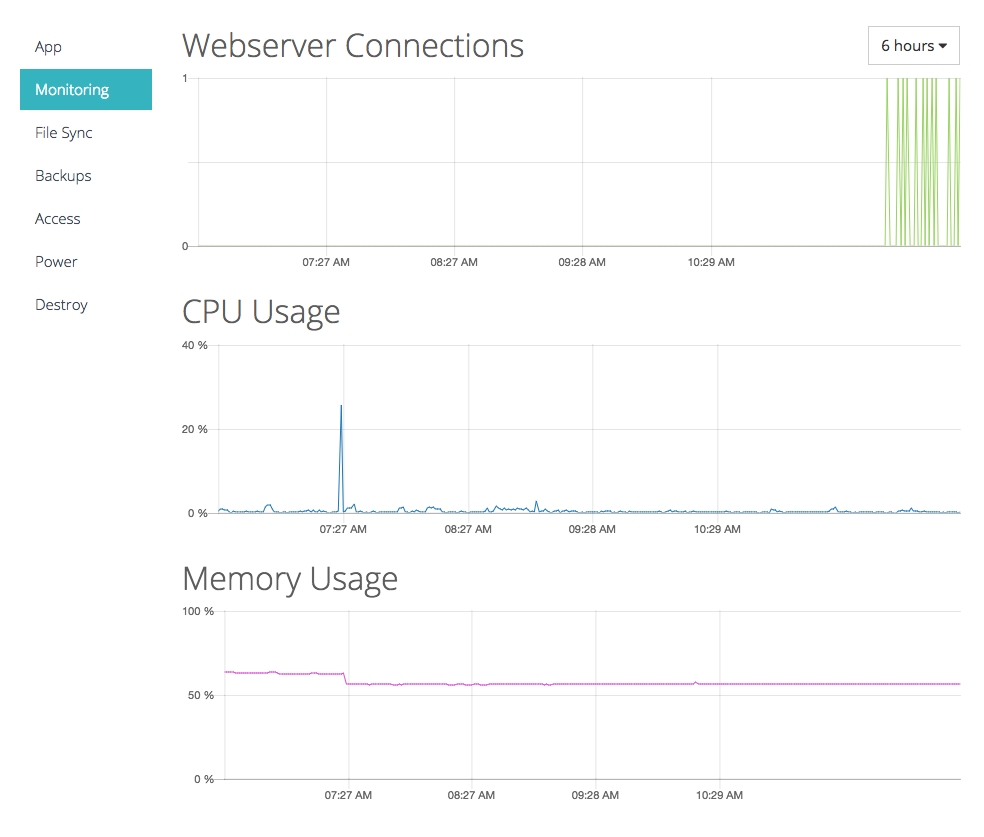
Task: Click the CPU Usage heading
Action: tap(261, 312)
